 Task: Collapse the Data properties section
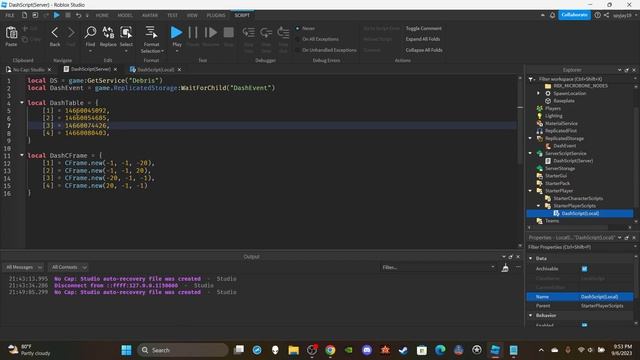click(x=531, y=258)
